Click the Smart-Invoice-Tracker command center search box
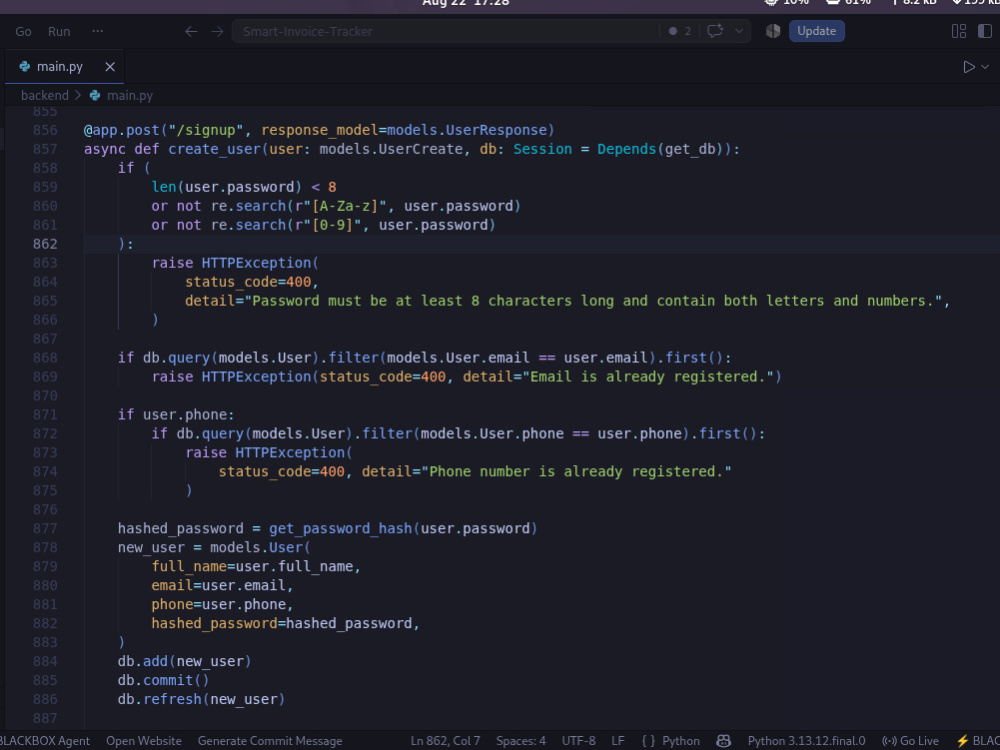The height and width of the screenshot is (750, 1000). [x=446, y=31]
